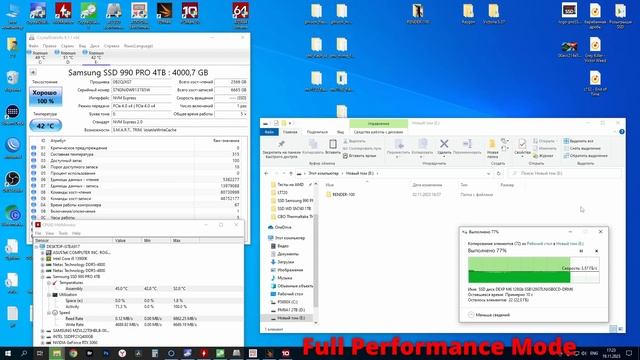
Task: Click Копировать in Explorer clipboard group
Action: tap(313, 147)
